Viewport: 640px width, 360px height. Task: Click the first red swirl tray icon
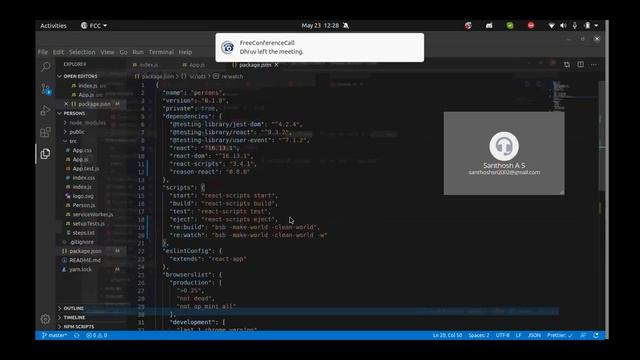click(468, 26)
